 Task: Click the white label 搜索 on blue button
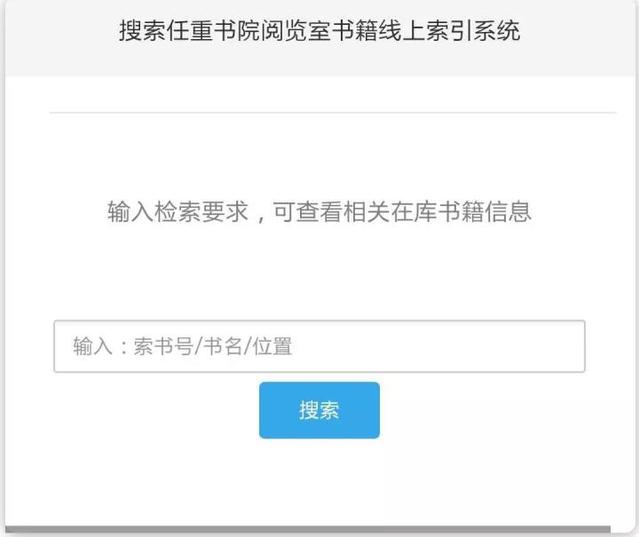[x=319, y=410]
